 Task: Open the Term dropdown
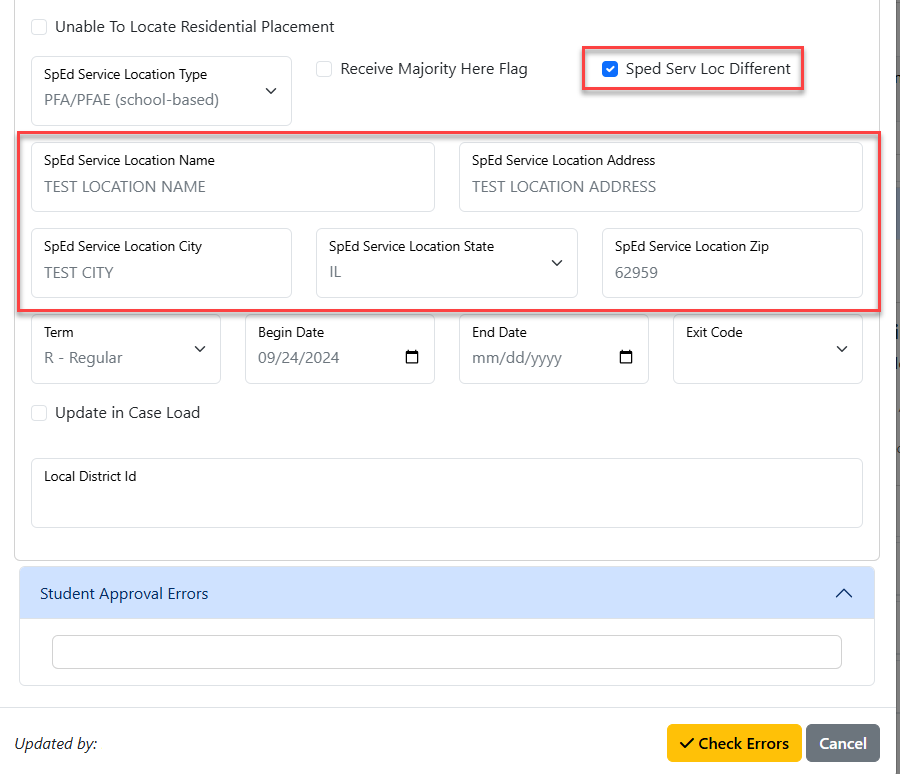pyautogui.click(x=126, y=349)
